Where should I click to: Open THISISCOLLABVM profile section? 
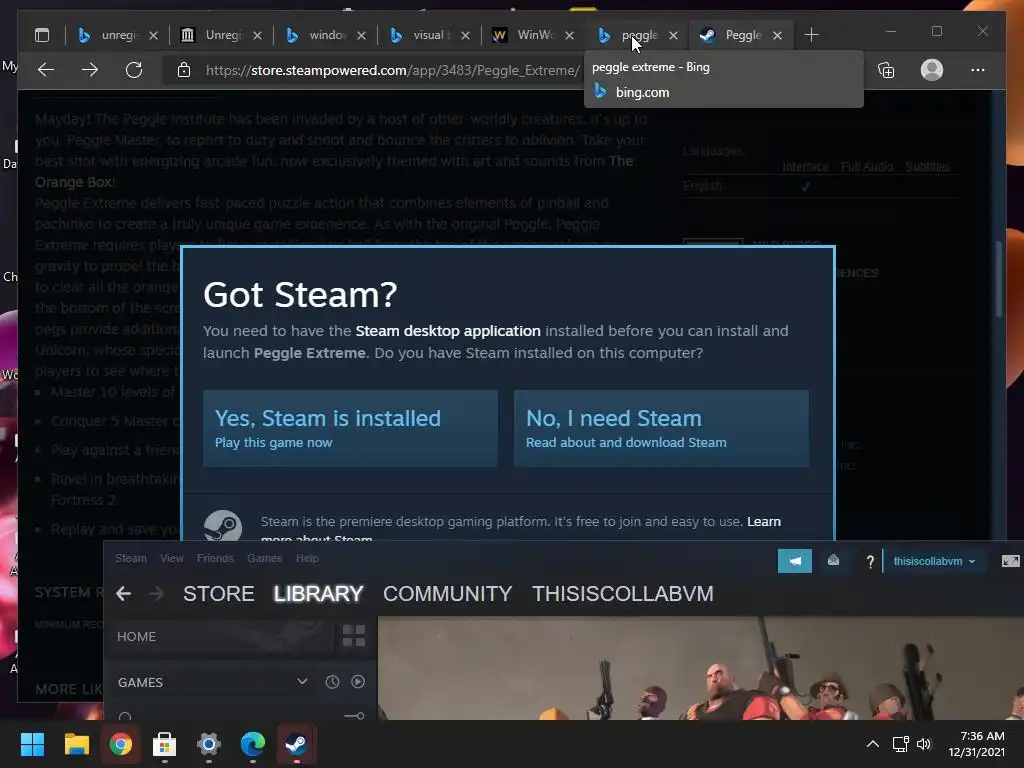pyautogui.click(x=622, y=594)
